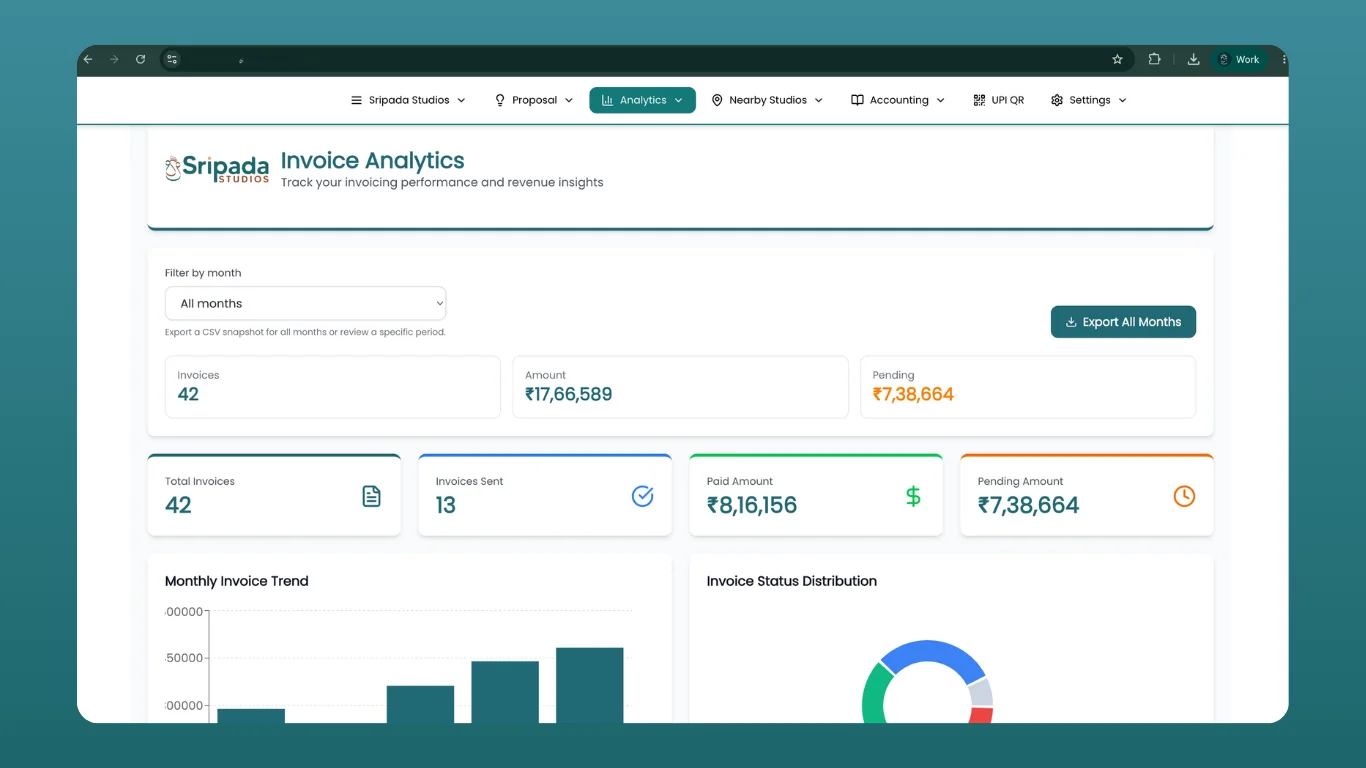Click the browser back arrow

click(x=88, y=60)
